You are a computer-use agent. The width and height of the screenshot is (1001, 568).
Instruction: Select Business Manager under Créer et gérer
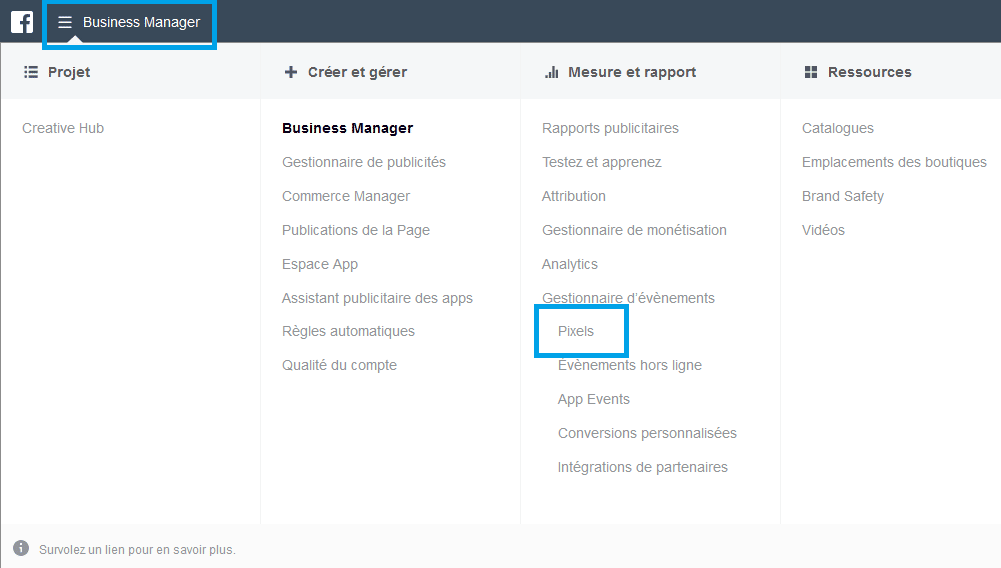347,128
